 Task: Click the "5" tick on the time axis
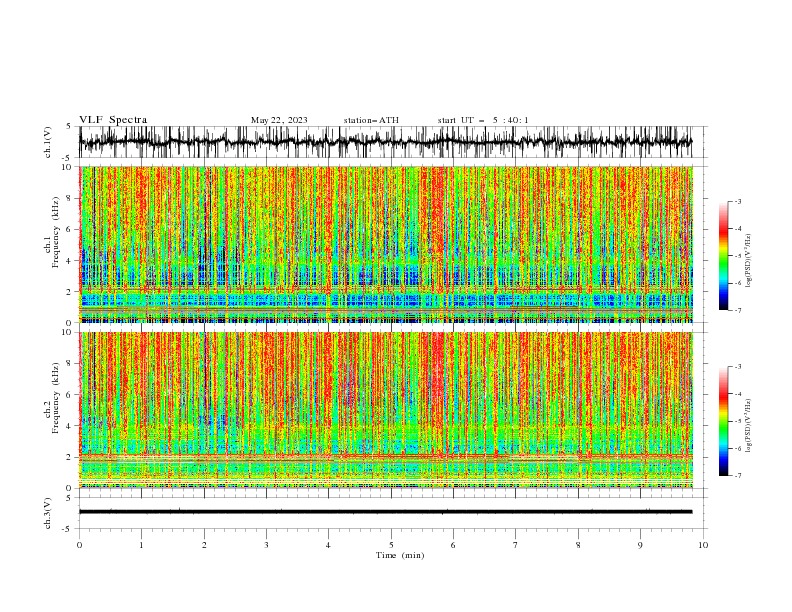click(x=391, y=545)
